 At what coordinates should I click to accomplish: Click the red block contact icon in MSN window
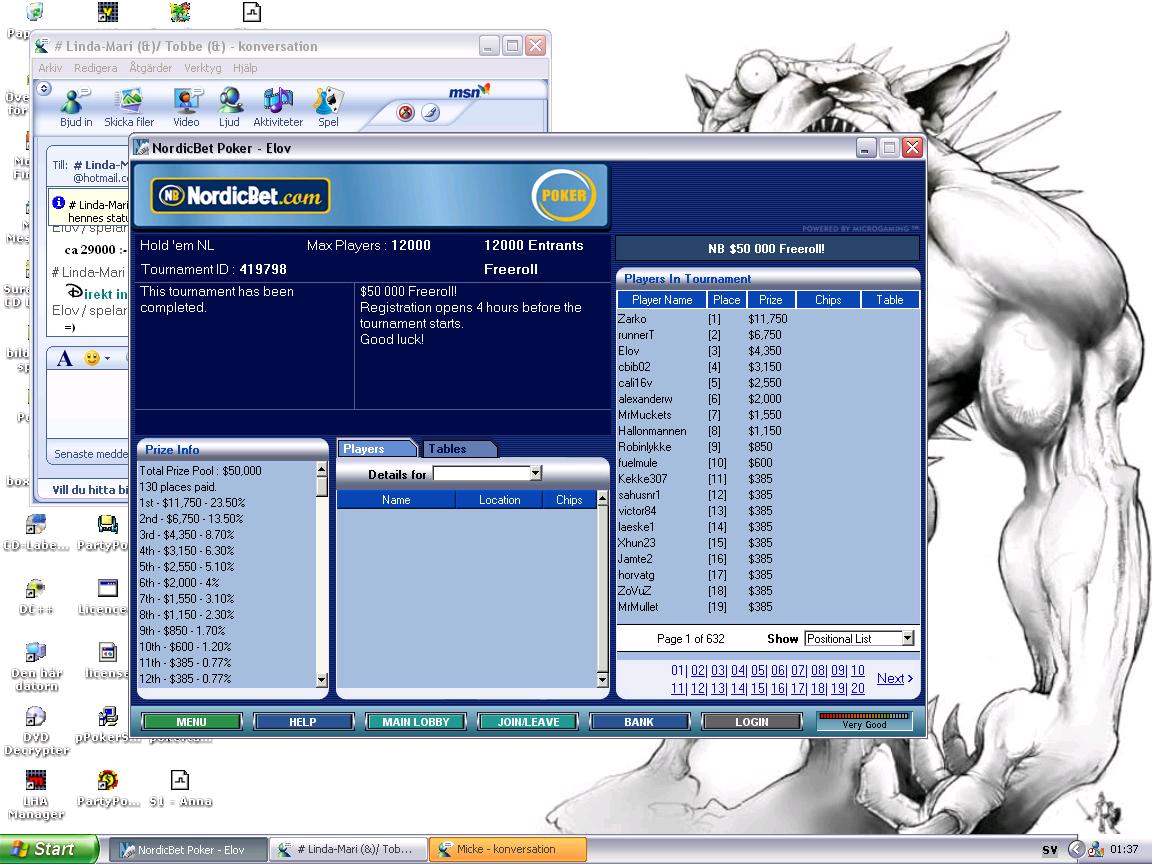(406, 112)
